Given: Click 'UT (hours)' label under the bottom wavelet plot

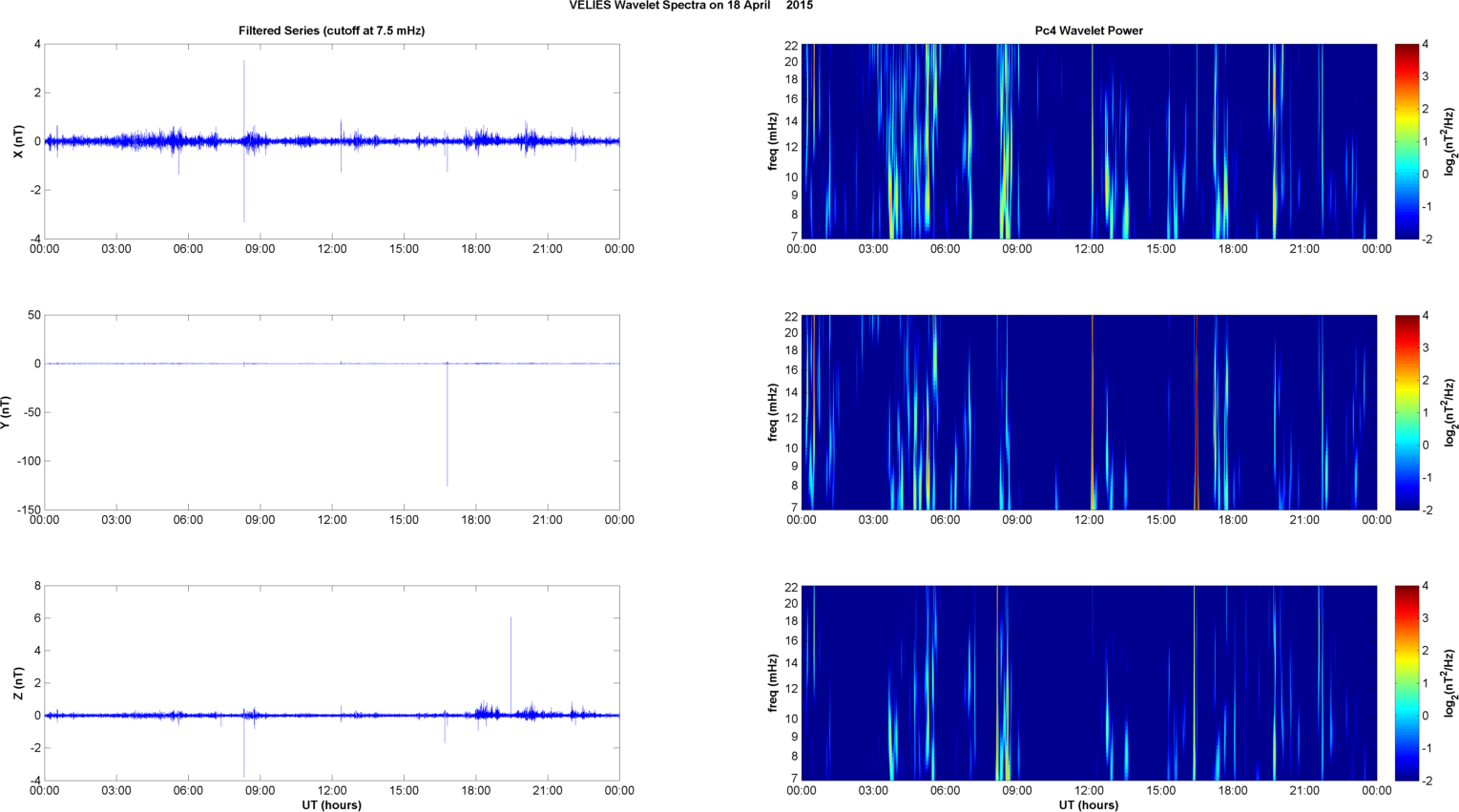Looking at the screenshot, I should tap(1089, 805).
